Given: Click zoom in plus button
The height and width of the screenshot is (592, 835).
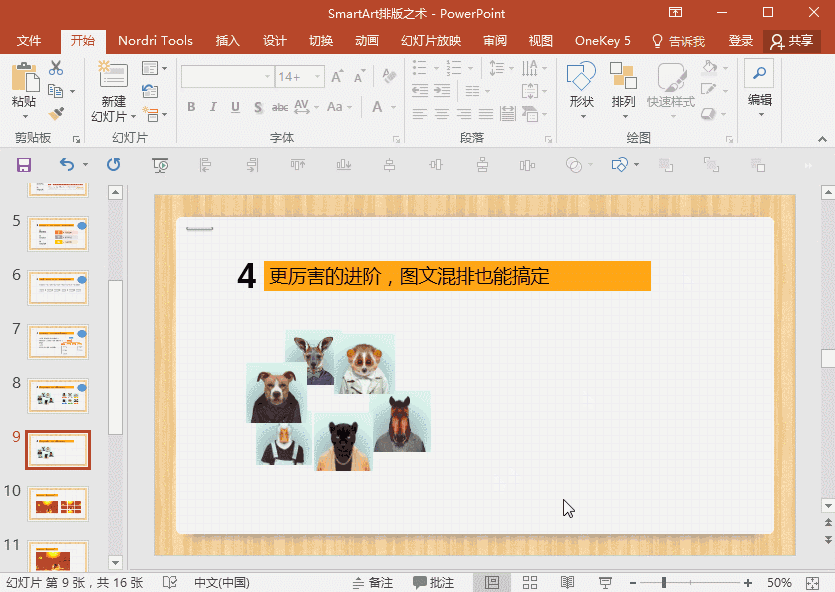Looking at the screenshot, I should coord(748,583).
